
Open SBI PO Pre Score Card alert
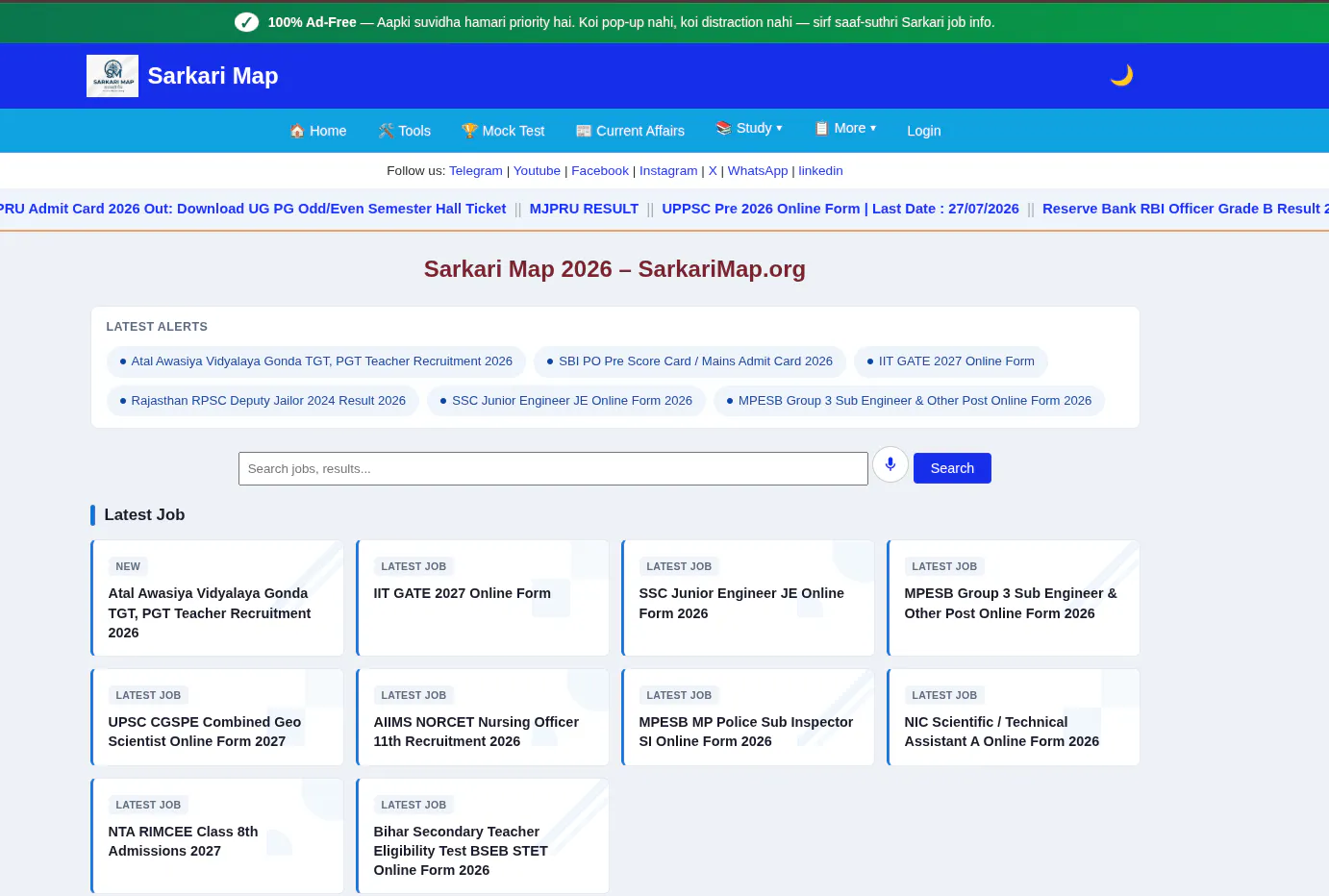tap(690, 361)
